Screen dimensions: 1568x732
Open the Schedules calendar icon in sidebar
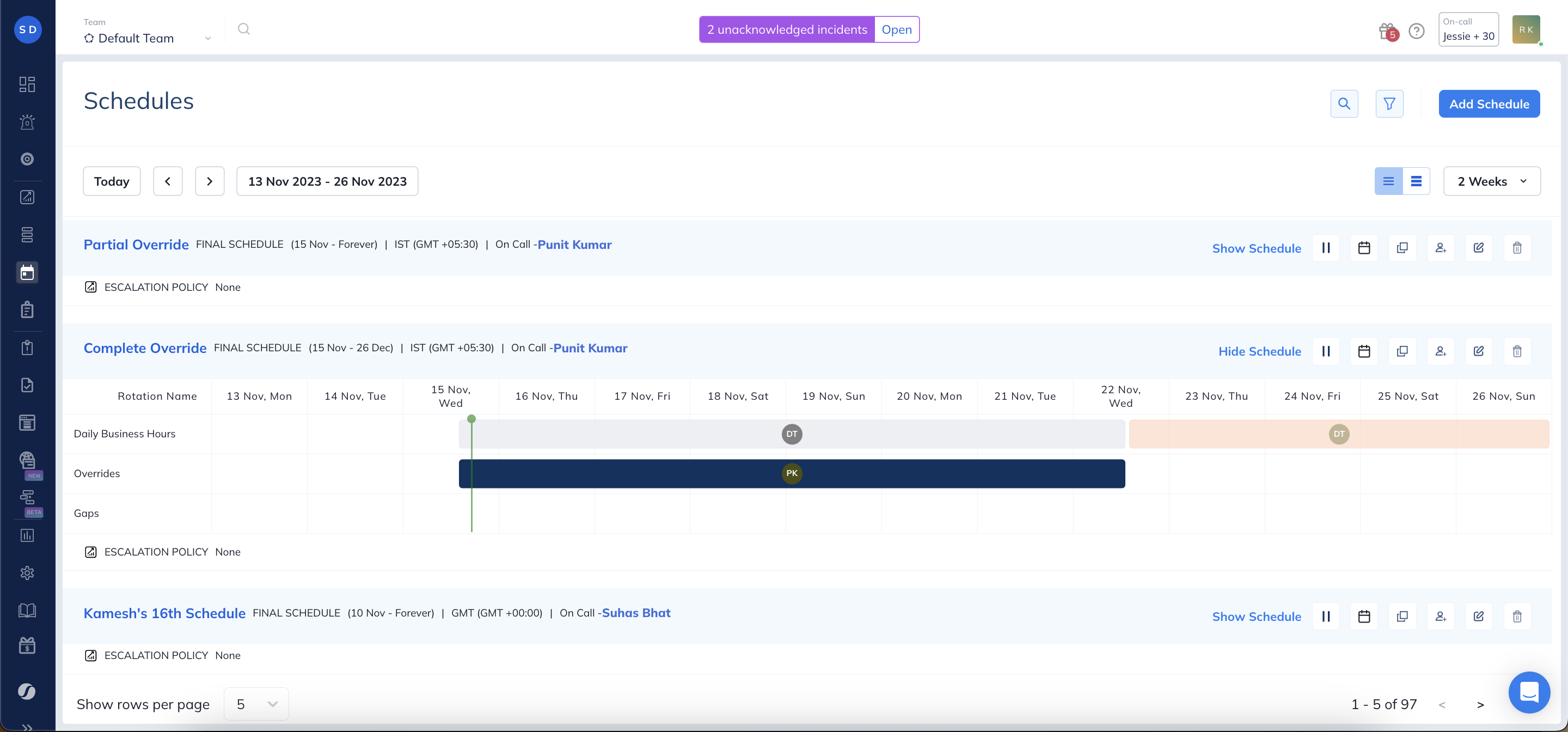pyautogui.click(x=27, y=272)
